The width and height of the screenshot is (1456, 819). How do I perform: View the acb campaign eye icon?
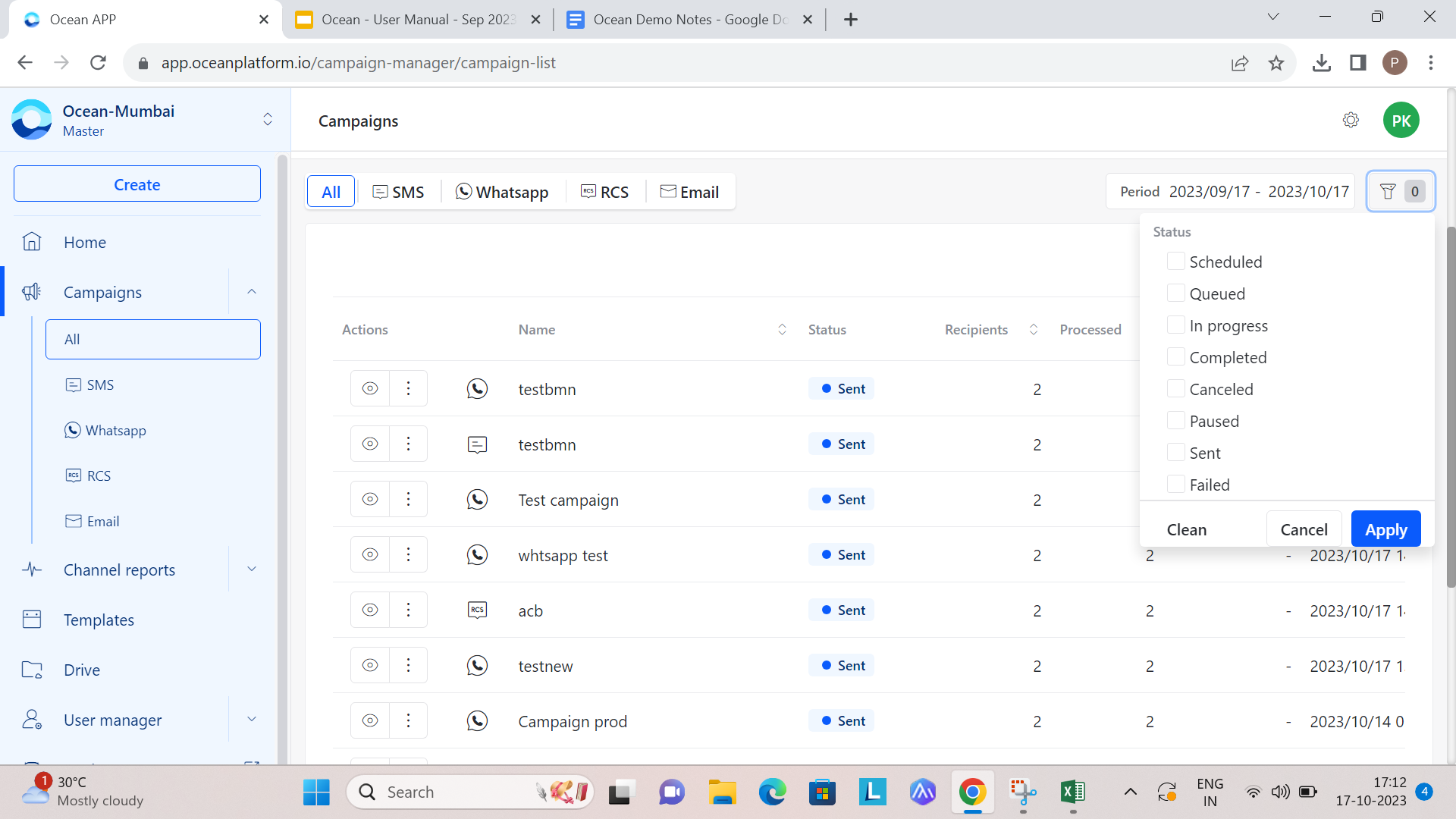(370, 610)
